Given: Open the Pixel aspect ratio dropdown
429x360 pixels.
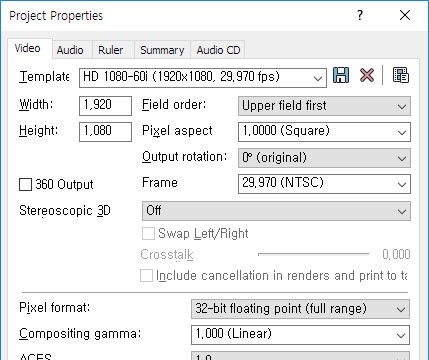Looking at the screenshot, I should tap(324, 132).
